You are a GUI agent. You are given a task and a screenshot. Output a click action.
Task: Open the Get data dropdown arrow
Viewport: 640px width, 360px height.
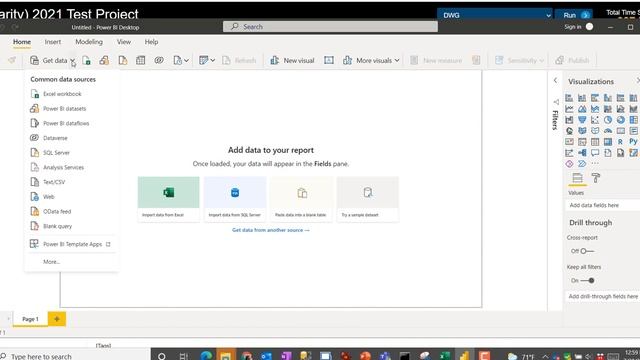(72, 61)
